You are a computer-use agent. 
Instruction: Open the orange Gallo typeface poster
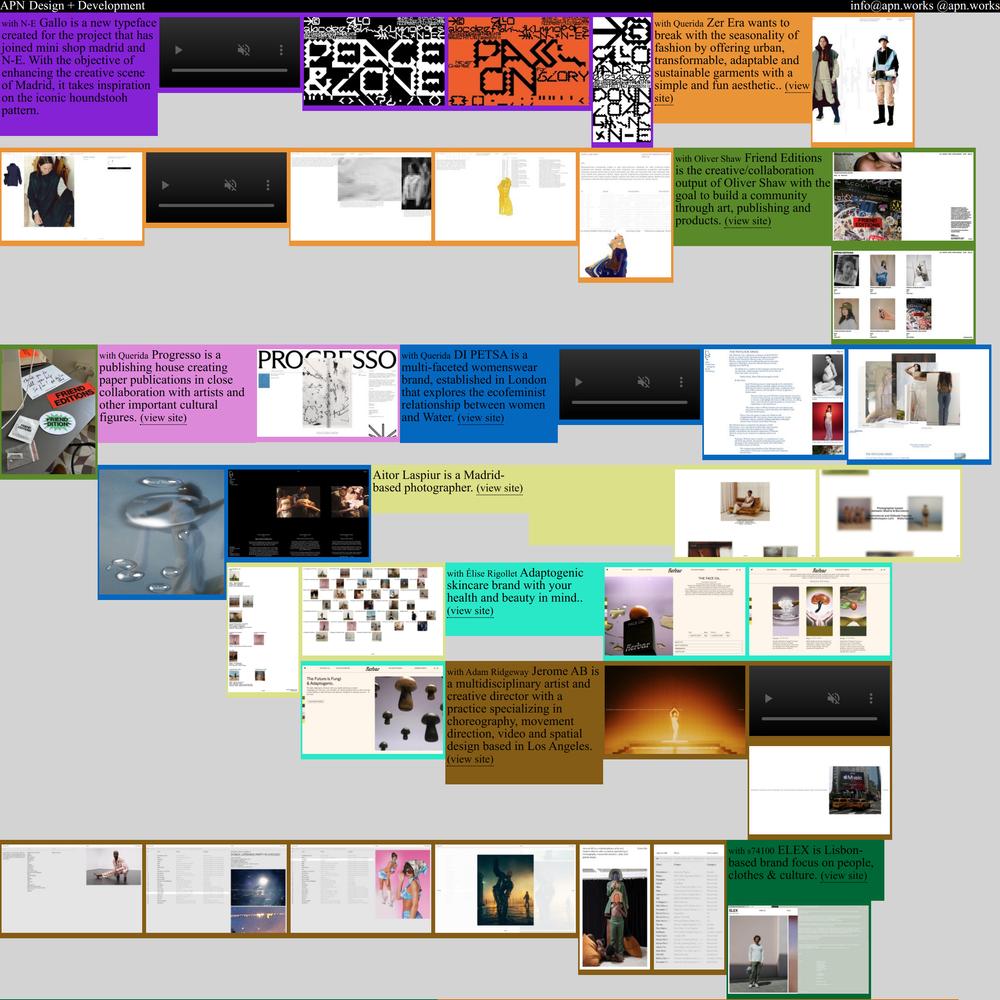click(x=518, y=61)
